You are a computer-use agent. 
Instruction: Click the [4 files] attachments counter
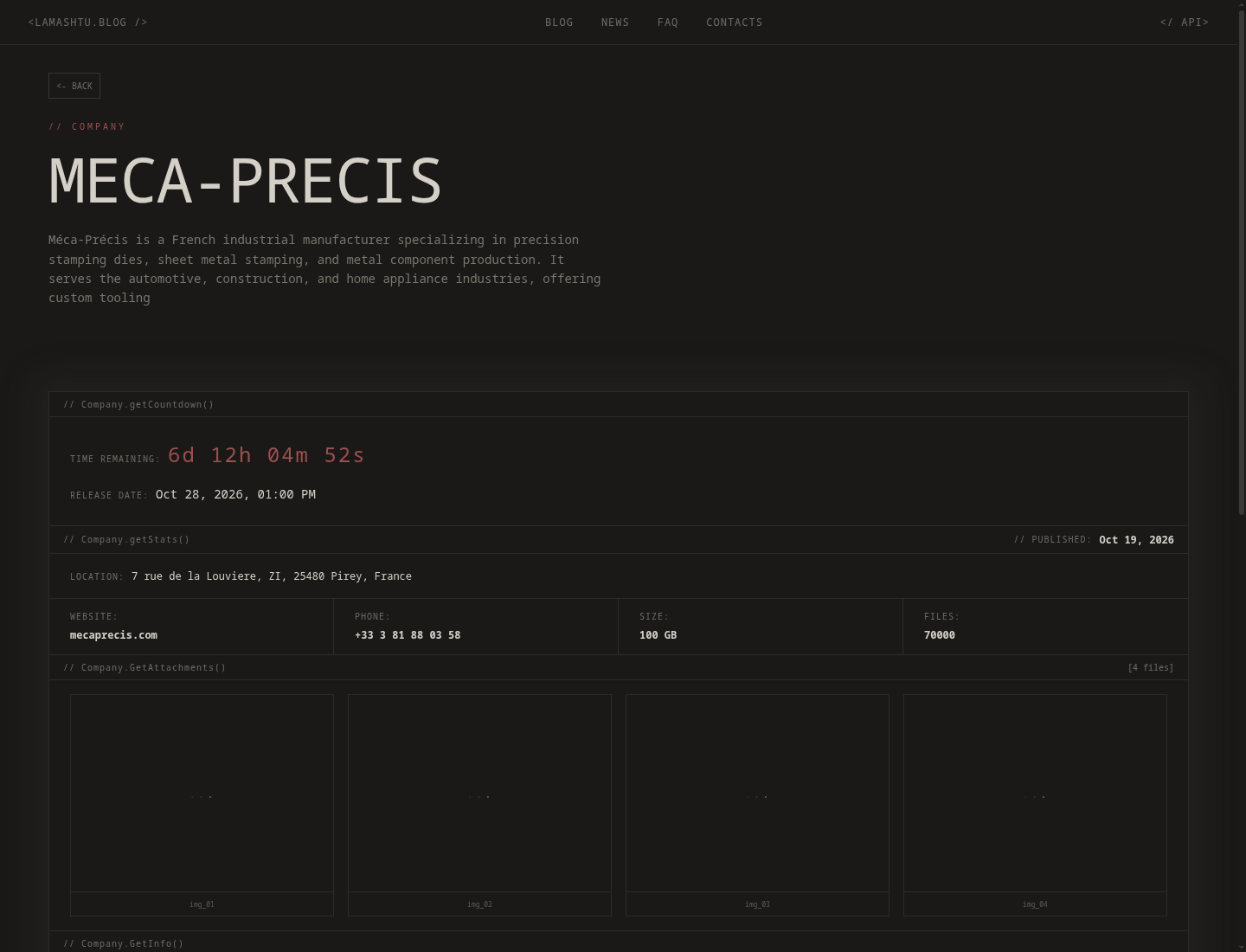tap(1151, 667)
